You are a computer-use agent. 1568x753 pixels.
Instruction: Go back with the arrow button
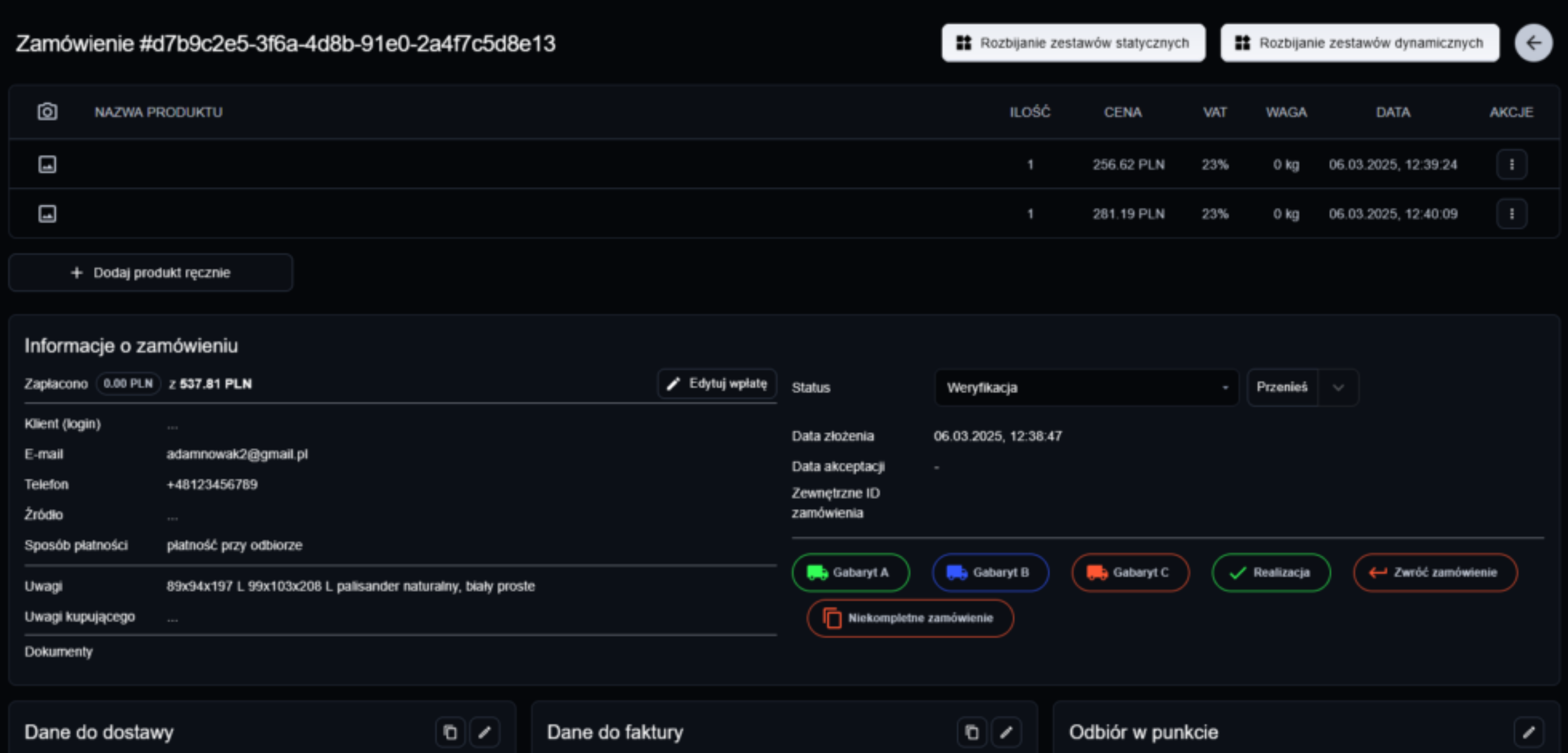click(x=1533, y=43)
